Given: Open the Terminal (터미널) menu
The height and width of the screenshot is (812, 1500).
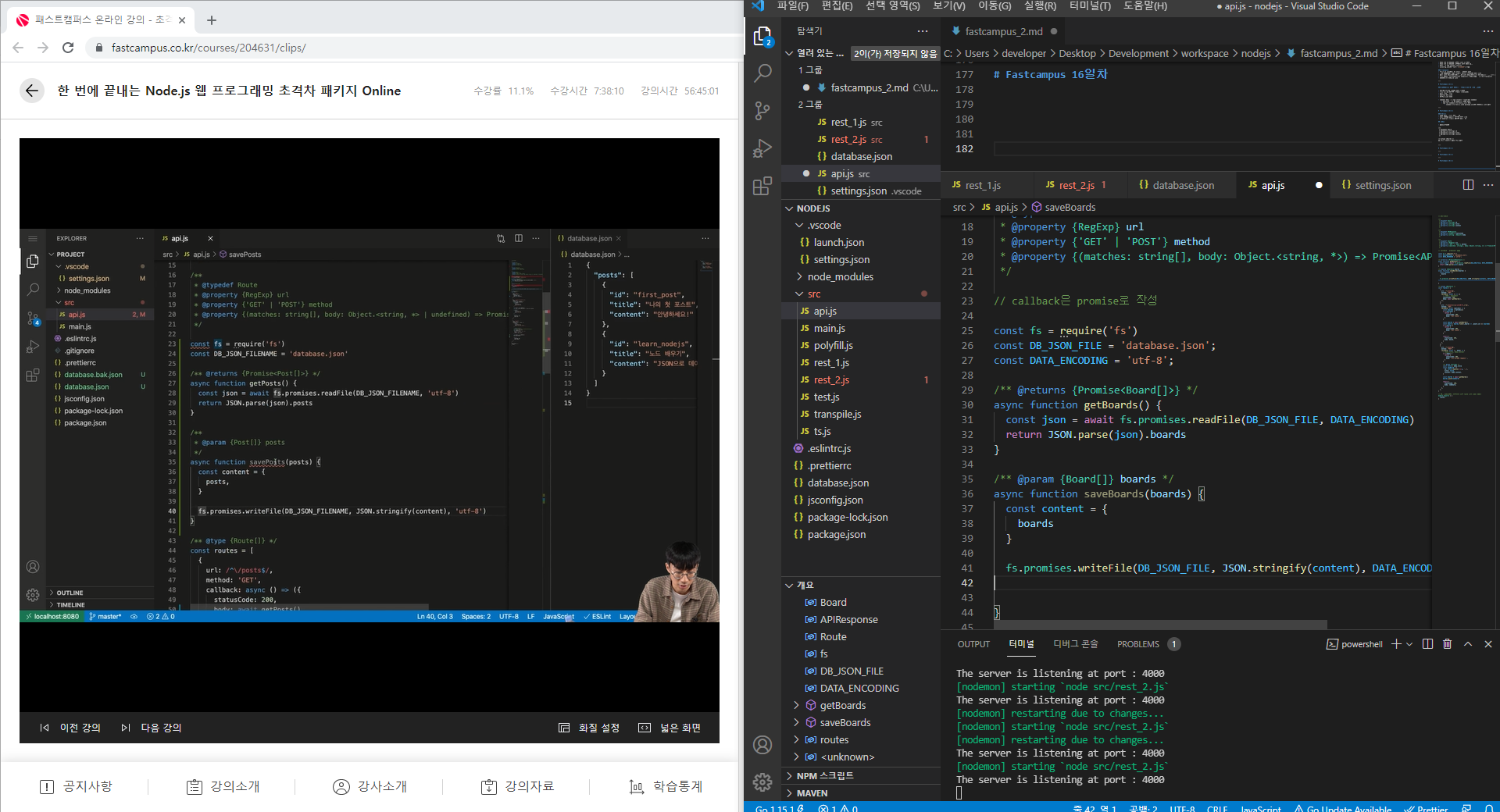Looking at the screenshot, I should coord(1090,6).
